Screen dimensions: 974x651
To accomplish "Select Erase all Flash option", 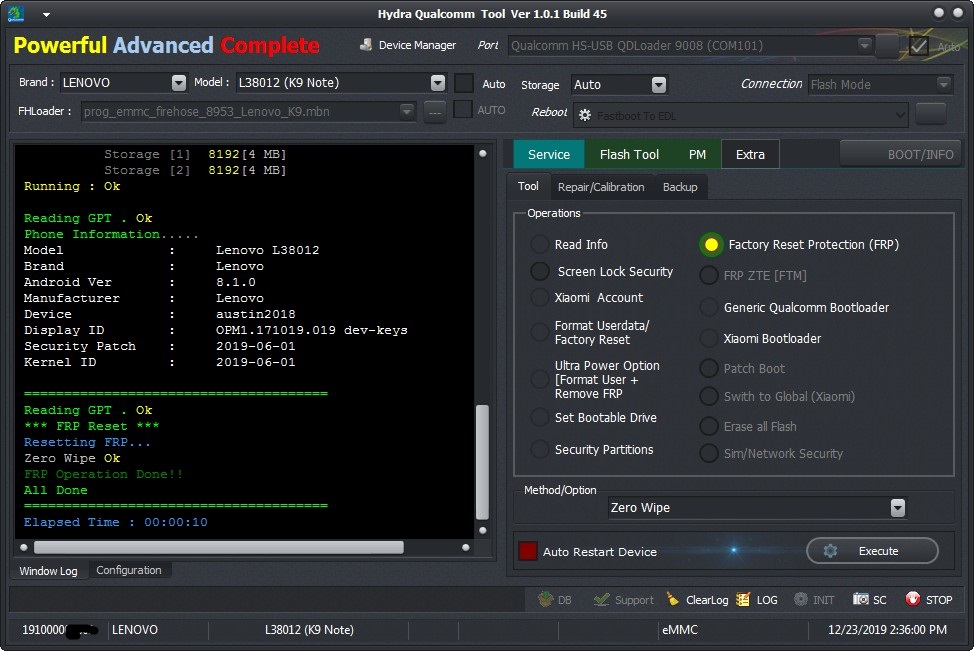I will point(709,426).
